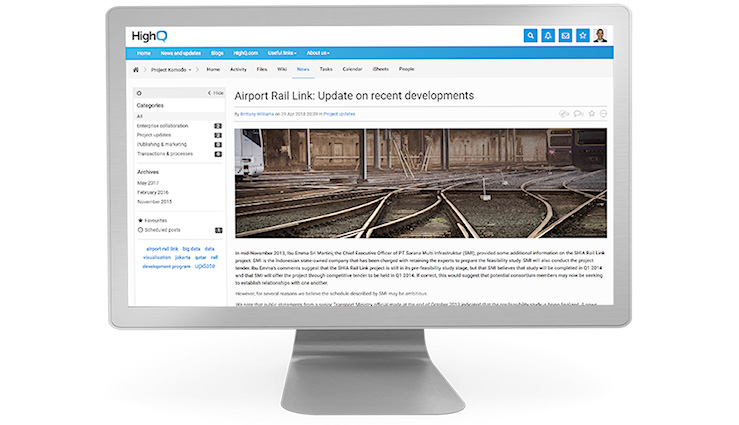
Task: Filter by Transactions & processes category
Action: click(165, 154)
